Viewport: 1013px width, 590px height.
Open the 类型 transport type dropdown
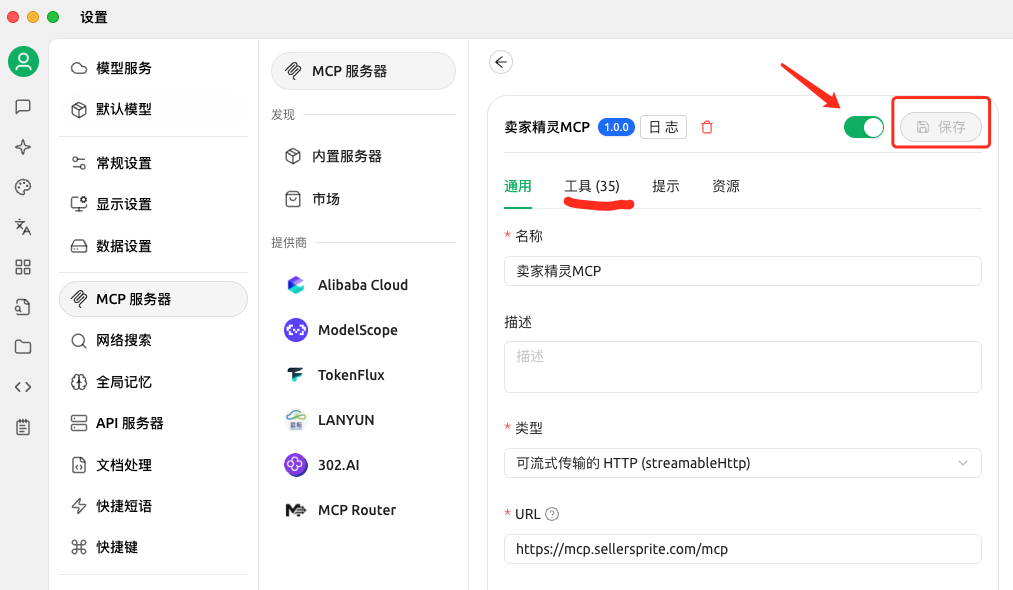[x=742, y=463]
